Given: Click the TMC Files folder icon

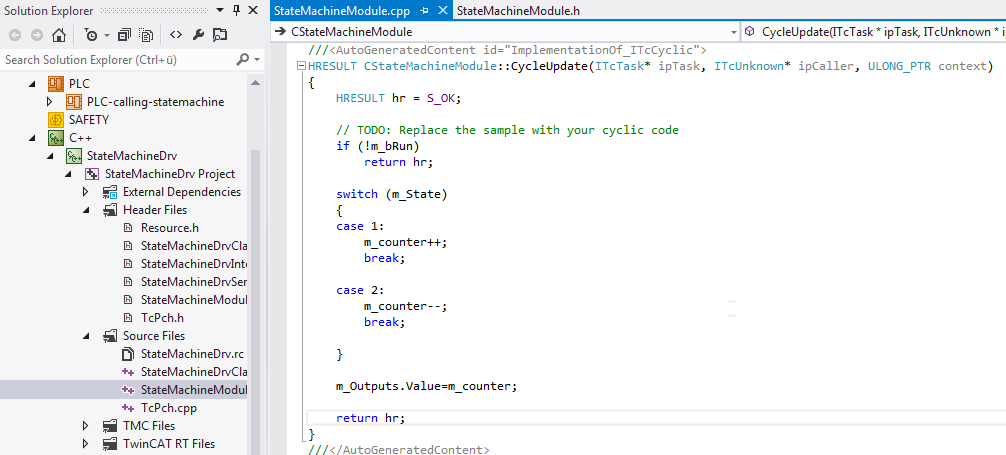Looking at the screenshot, I should (110, 425).
